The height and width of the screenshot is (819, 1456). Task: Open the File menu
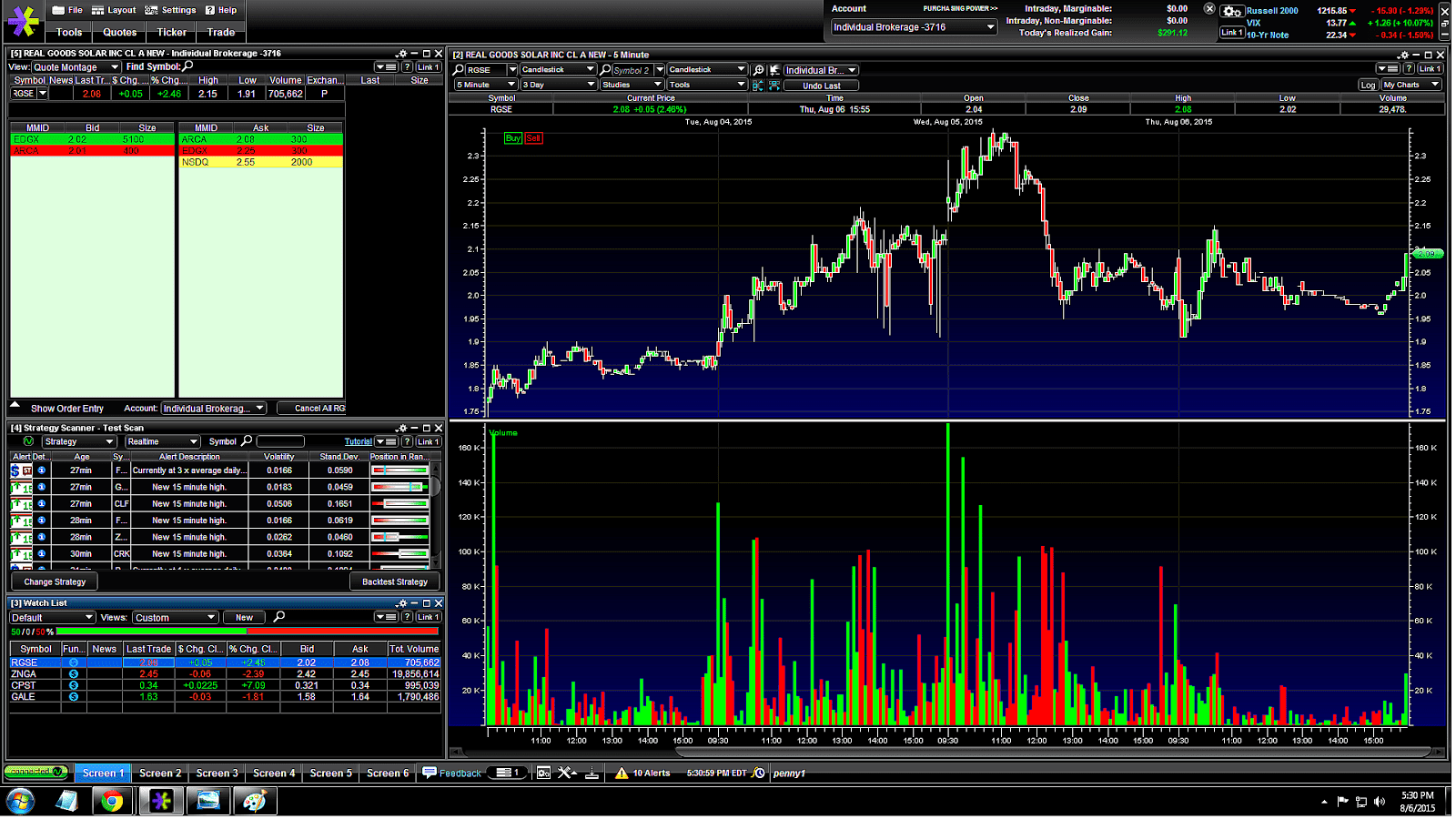[67, 10]
